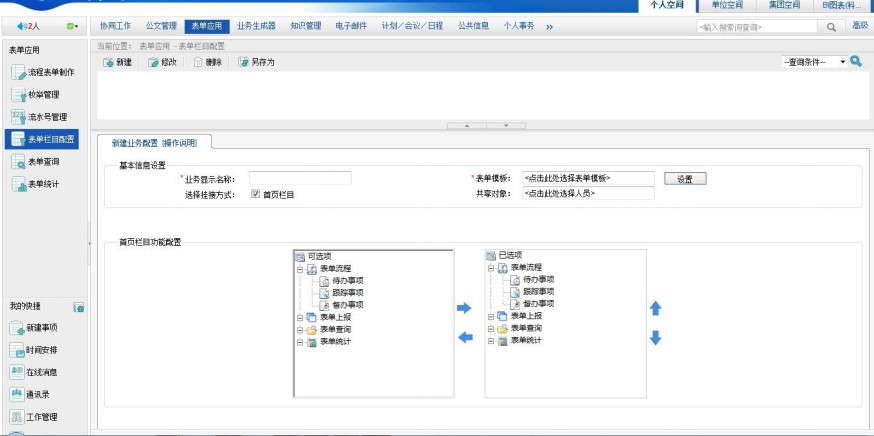Click the 设置 button
Image resolution: width=874 pixels, height=436 pixels.
click(x=685, y=179)
